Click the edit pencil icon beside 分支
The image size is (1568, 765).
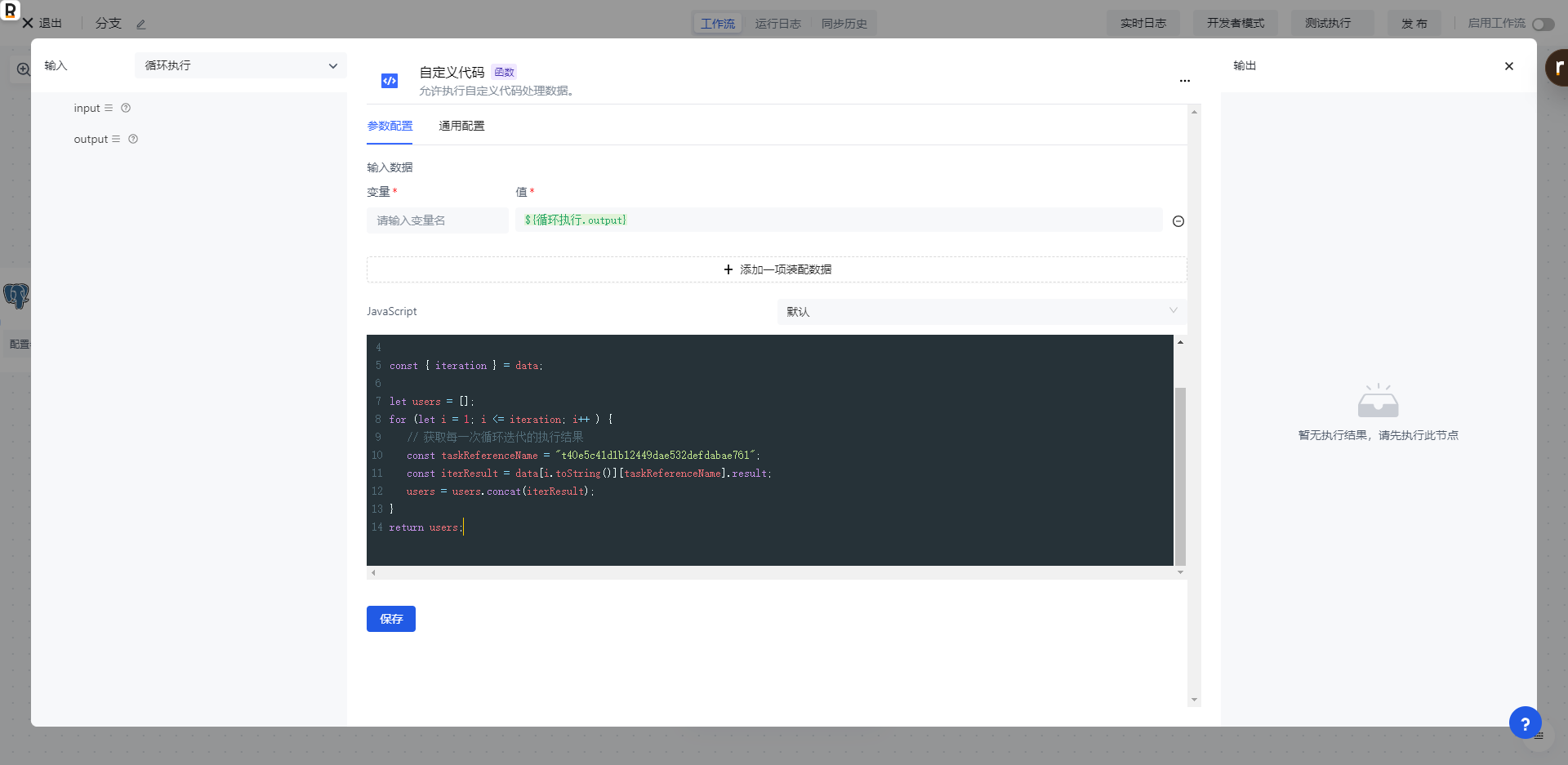(140, 24)
